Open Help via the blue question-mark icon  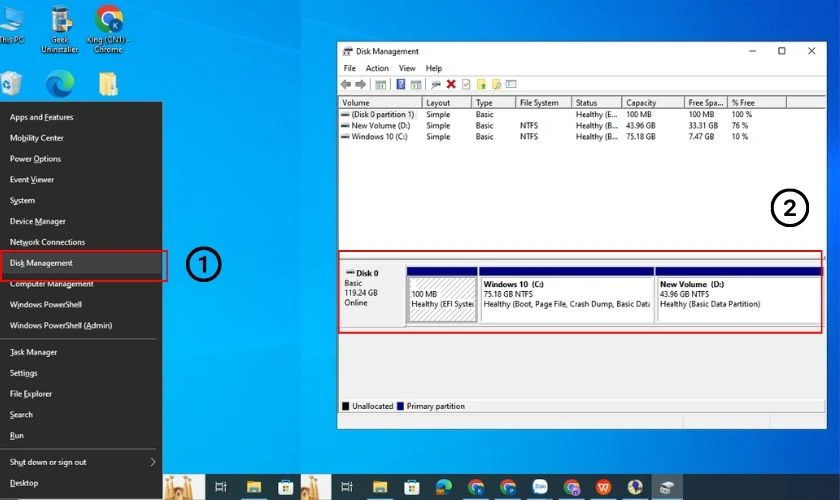click(x=400, y=84)
